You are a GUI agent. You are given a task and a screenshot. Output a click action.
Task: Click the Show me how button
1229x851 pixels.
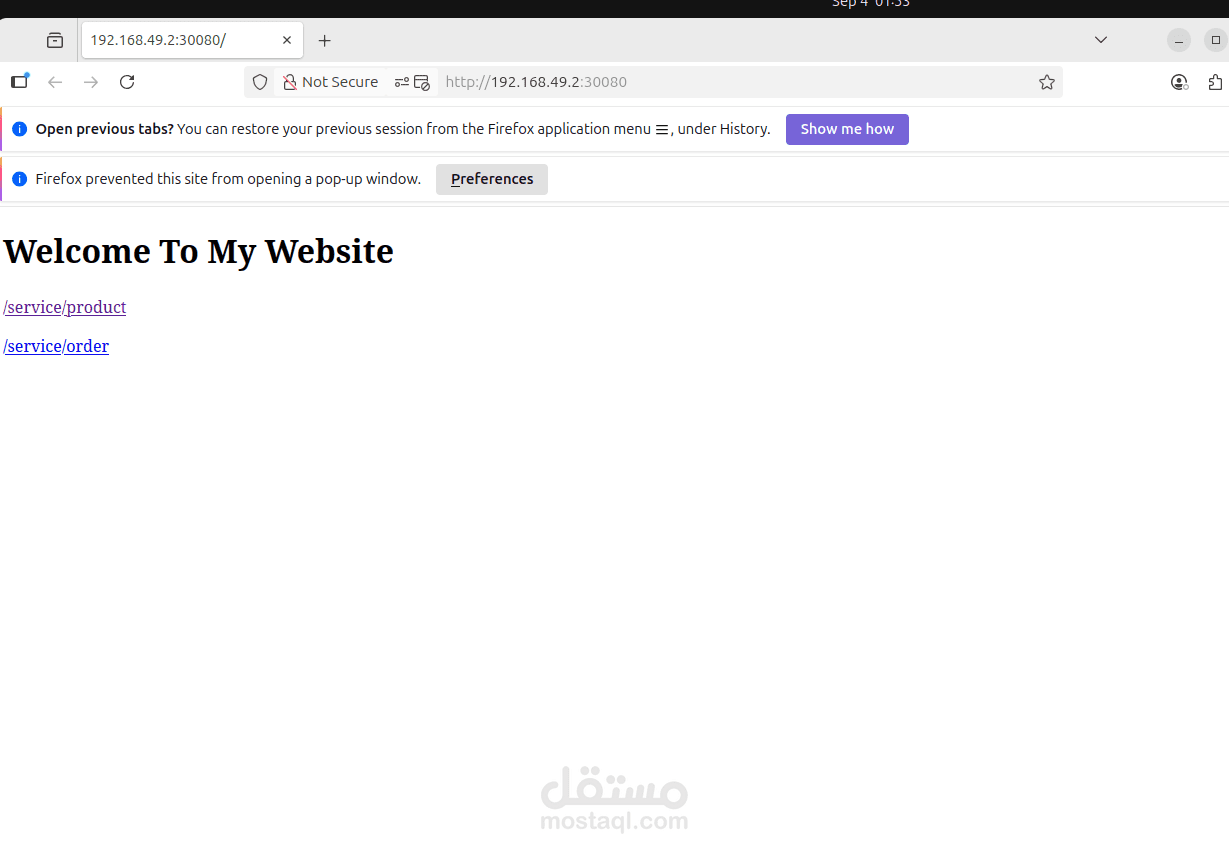coord(847,129)
